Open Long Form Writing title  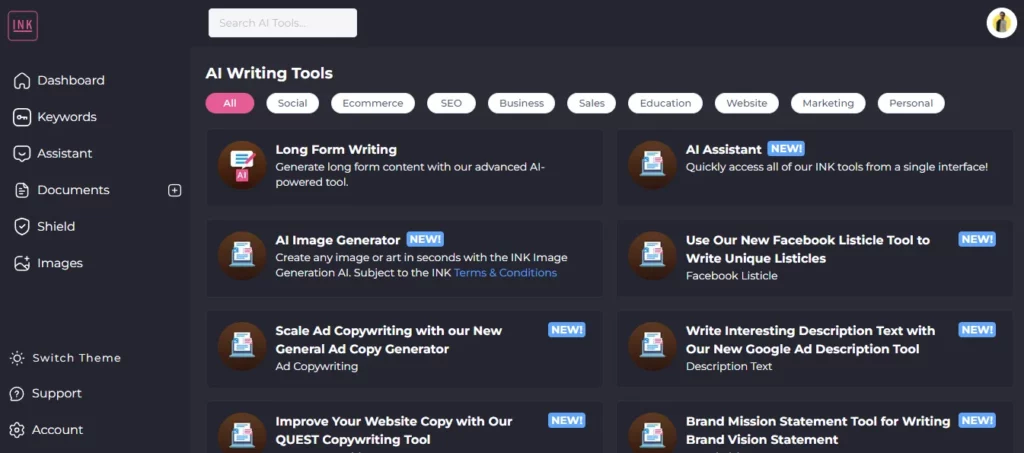pos(336,149)
